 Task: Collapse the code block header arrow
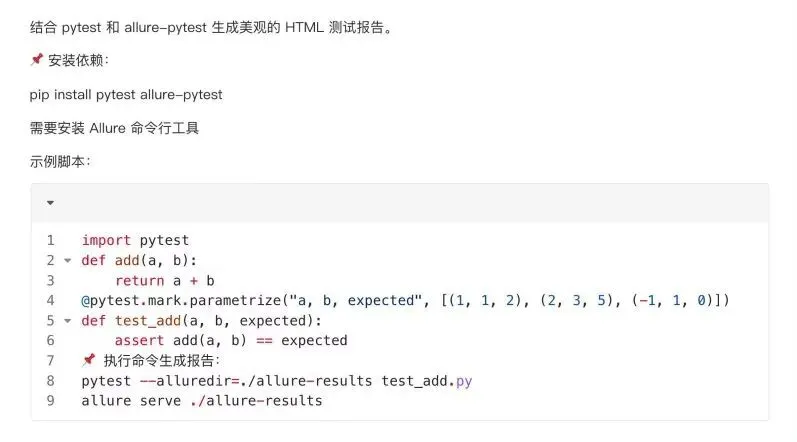click(x=50, y=203)
